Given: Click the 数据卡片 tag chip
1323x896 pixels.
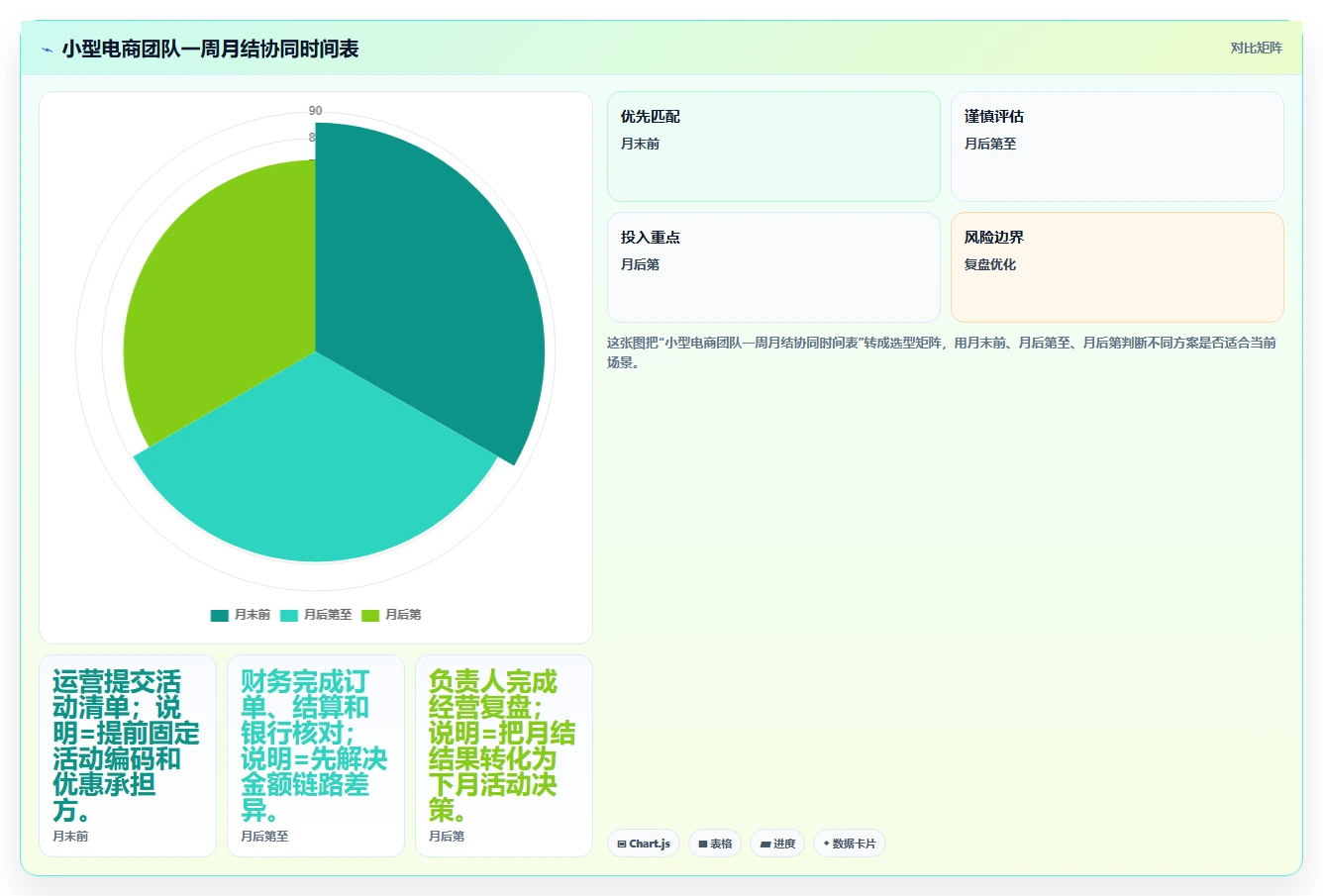Looking at the screenshot, I should (x=850, y=844).
